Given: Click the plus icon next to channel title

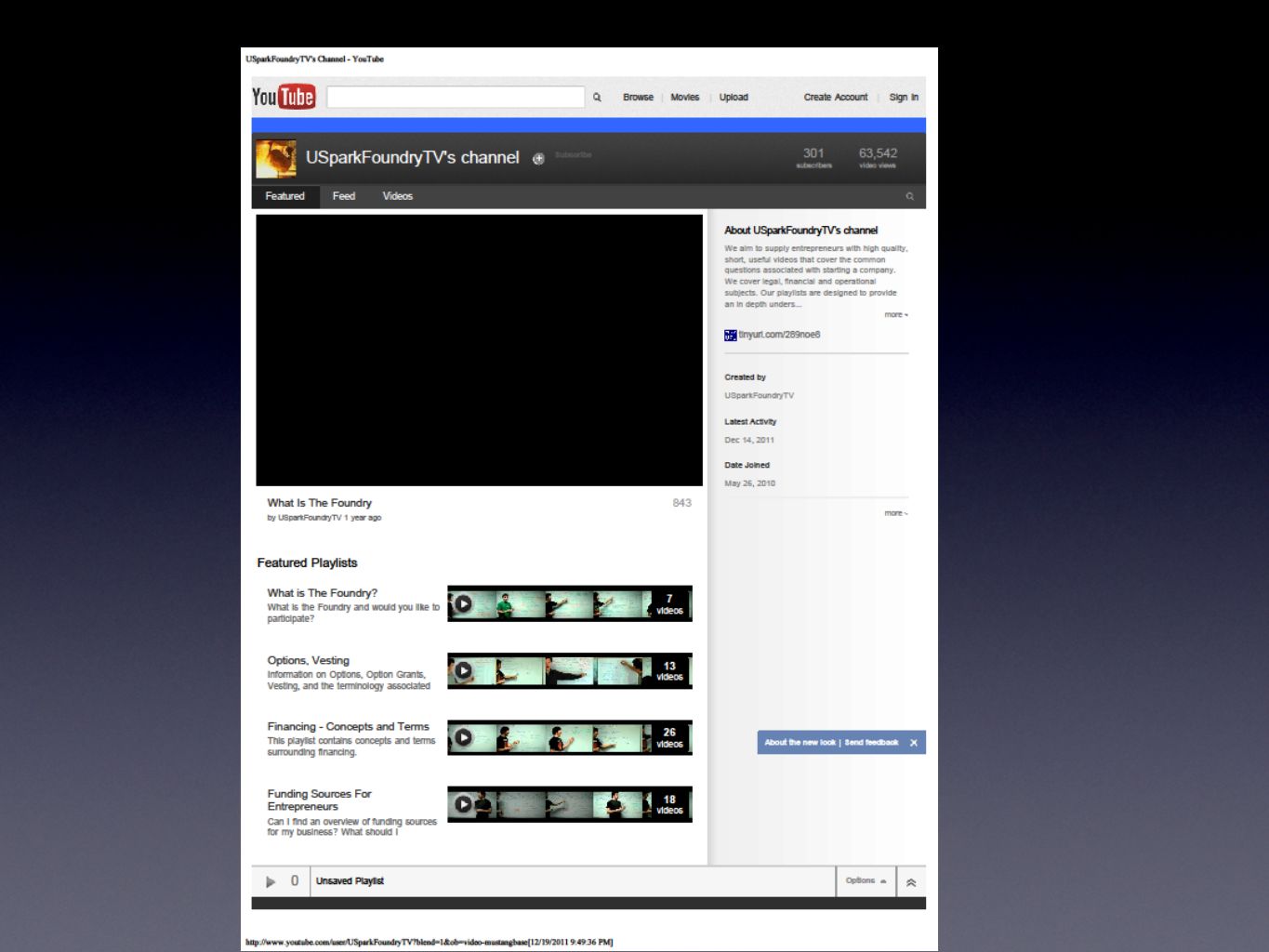Looking at the screenshot, I should tap(538, 159).
